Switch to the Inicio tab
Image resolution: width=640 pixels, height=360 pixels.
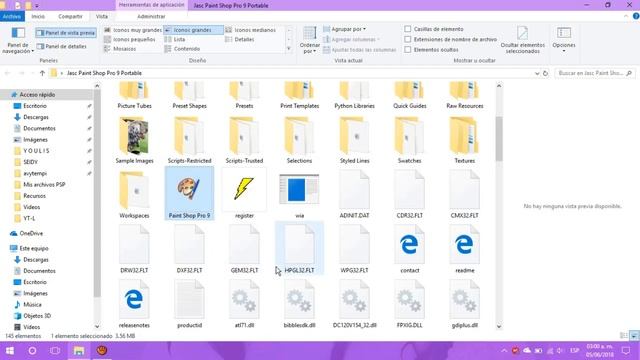point(38,16)
